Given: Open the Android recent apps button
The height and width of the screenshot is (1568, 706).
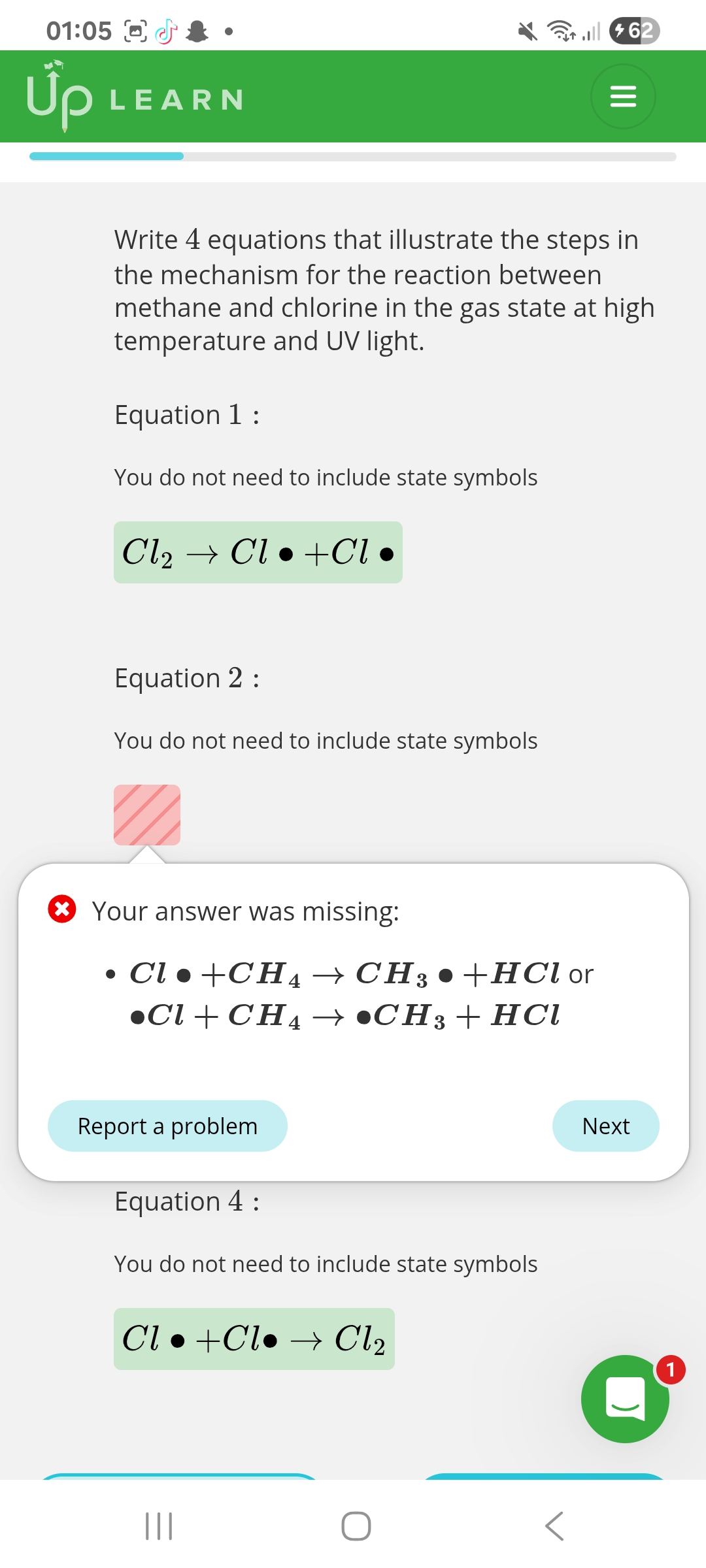Looking at the screenshot, I should click(x=158, y=1526).
